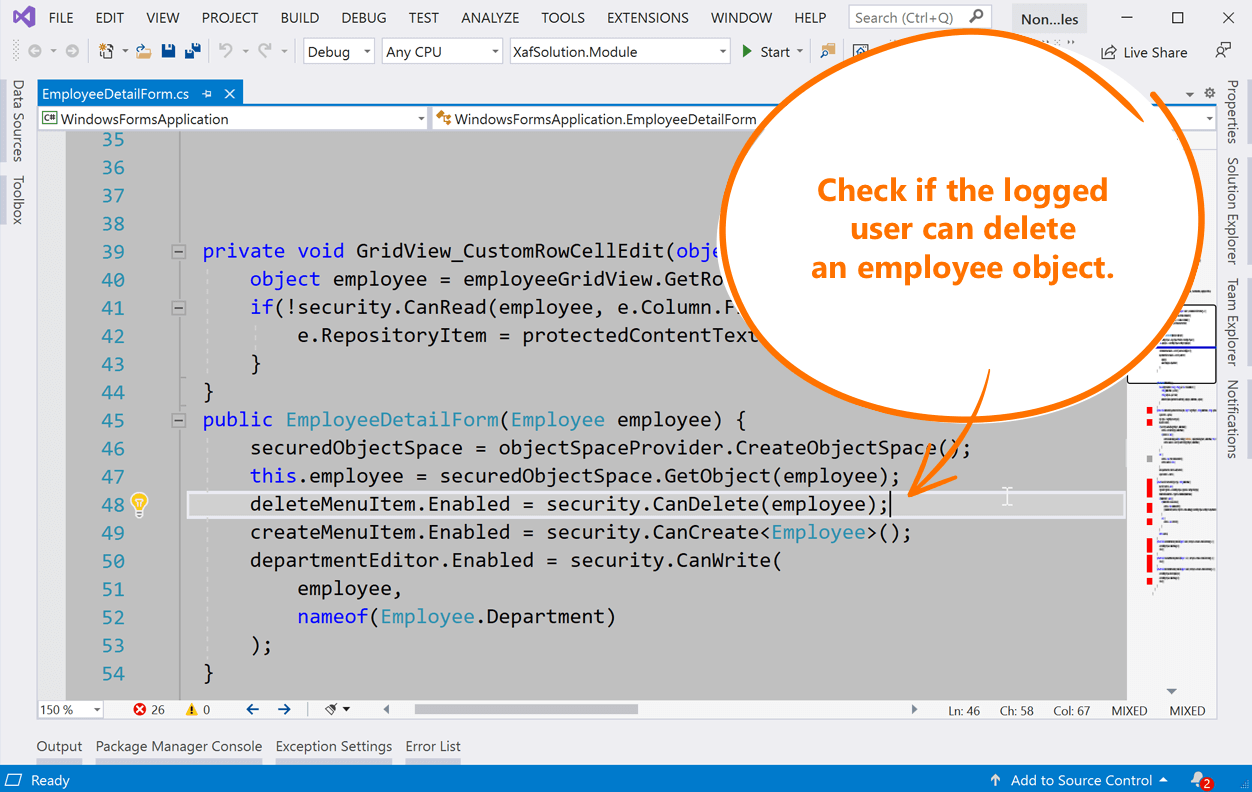
Task: Open the Debug configuration dropdown
Action: pyautogui.click(x=338, y=51)
